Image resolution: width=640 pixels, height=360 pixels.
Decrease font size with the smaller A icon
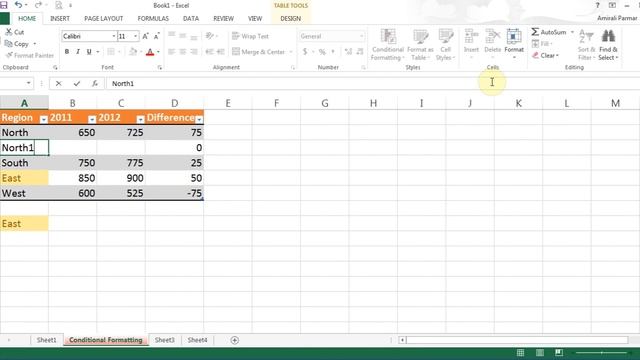click(156, 36)
